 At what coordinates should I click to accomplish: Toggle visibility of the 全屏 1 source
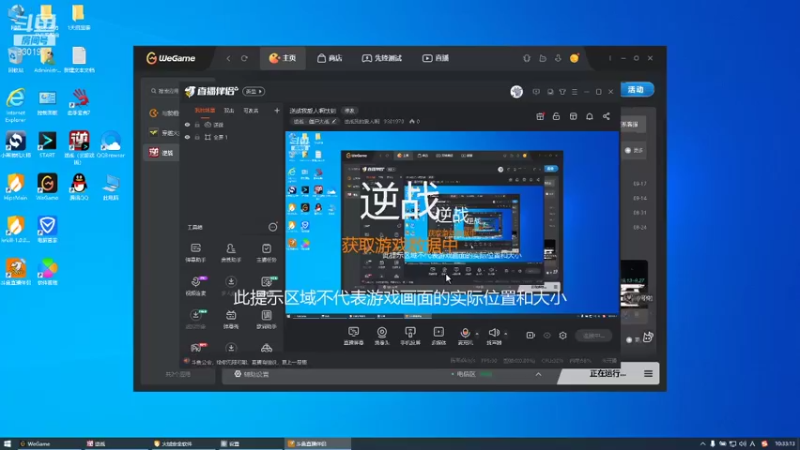point(187,137)
